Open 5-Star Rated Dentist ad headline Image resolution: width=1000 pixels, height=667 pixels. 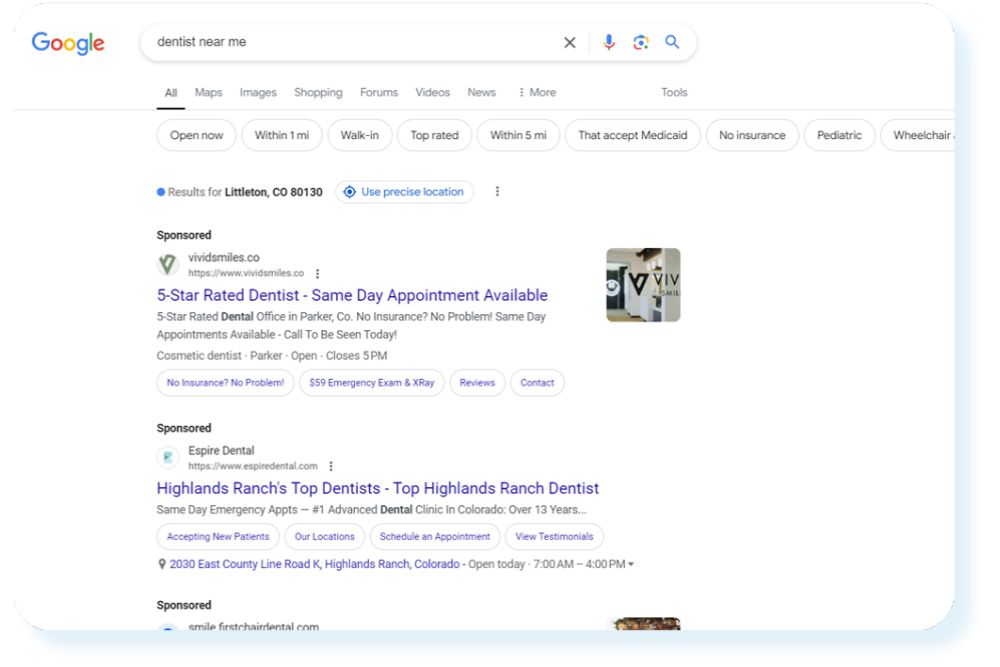pos(352,295)
